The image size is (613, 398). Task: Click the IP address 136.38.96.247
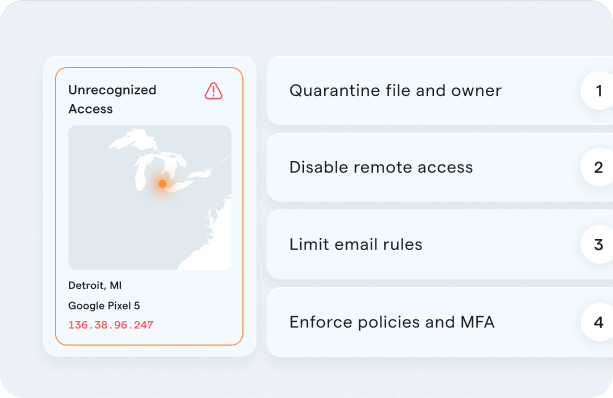click(111, 325)
